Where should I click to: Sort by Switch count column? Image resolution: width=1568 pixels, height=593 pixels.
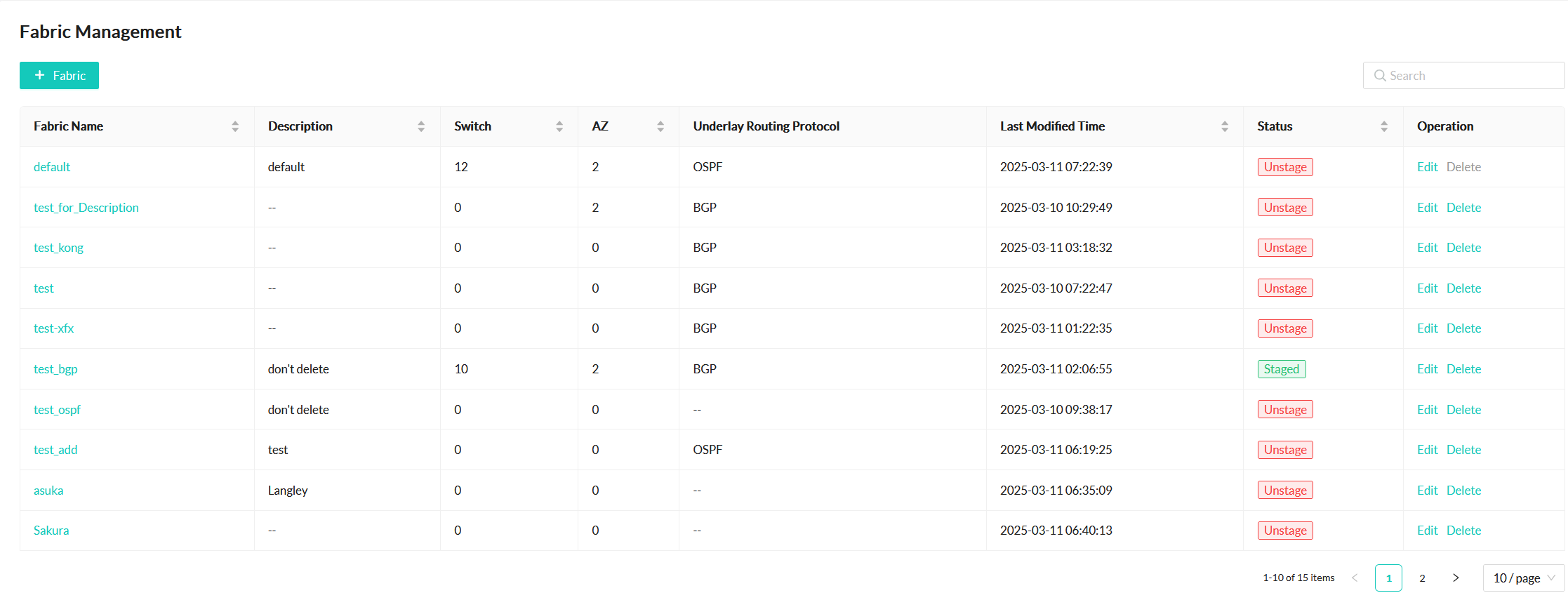click(x=559, y=126)
